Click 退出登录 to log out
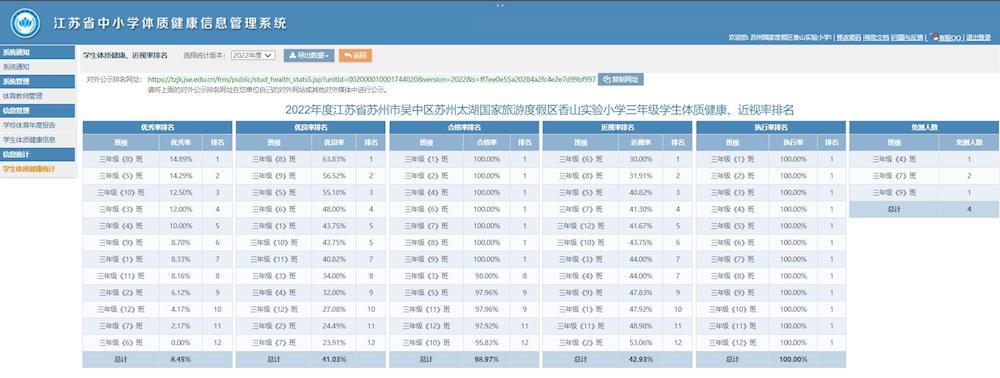Image resolution: width=1000 pixels, height=378 pixels. pos(978,38)
